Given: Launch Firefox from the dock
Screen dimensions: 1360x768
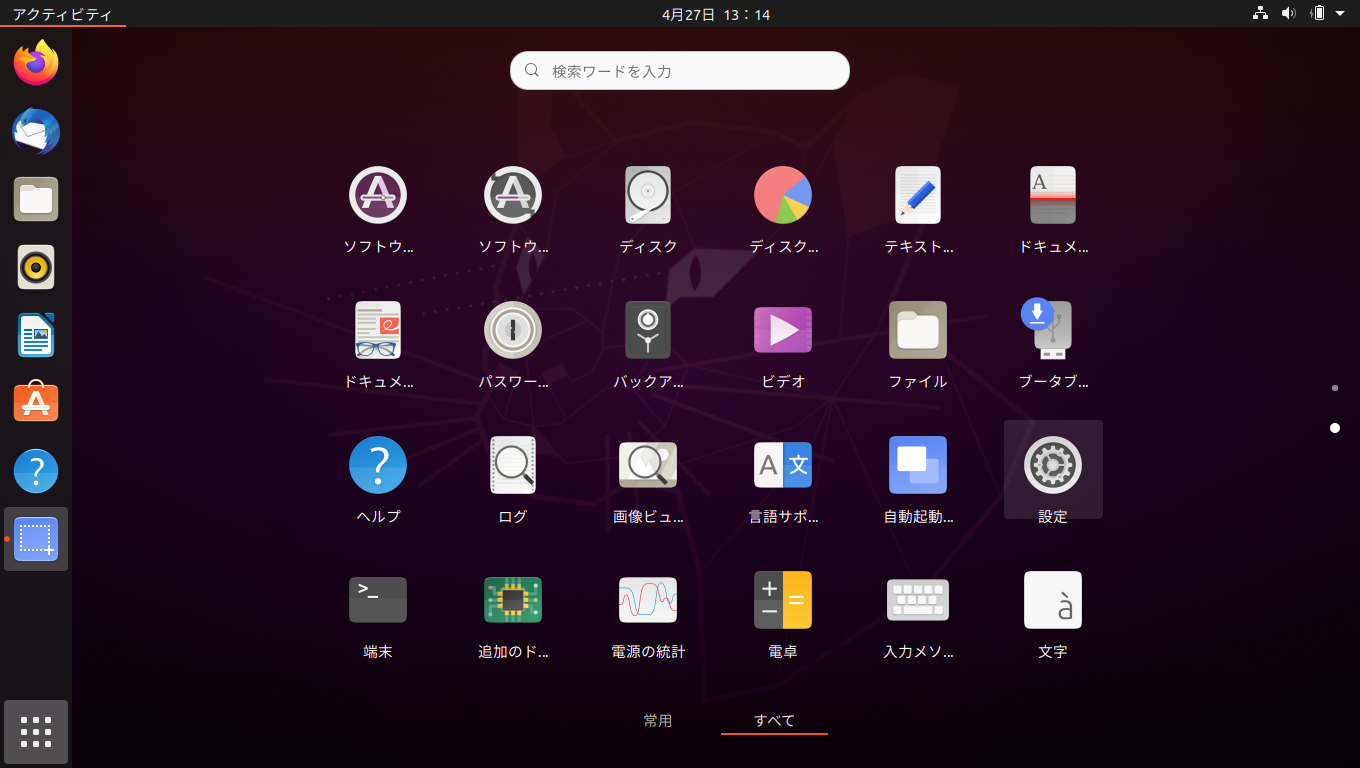Looking at the screenshot, I should (36, 63).
